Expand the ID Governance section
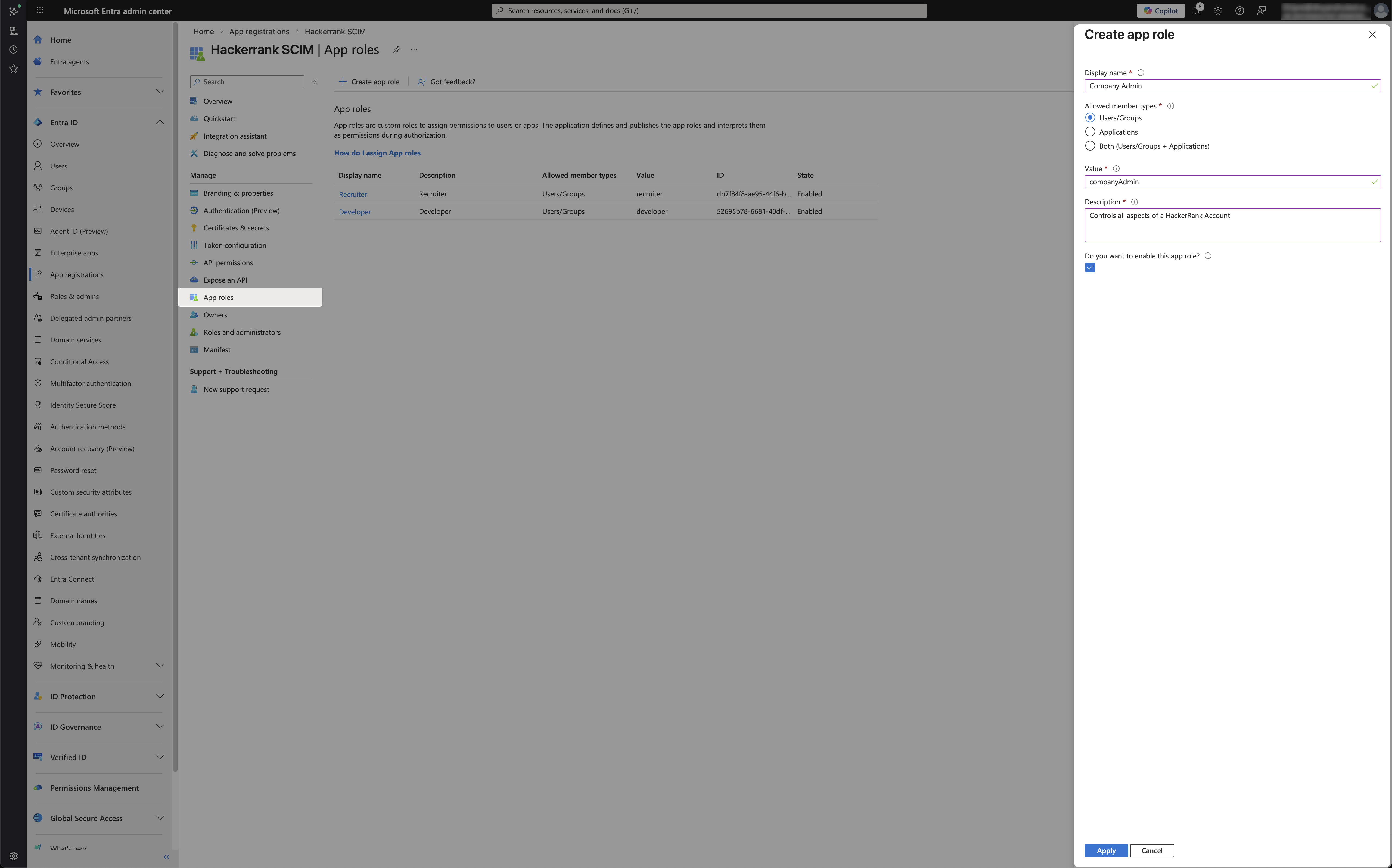This screenshot has height=868, width=1392. [x=160, y=727]
